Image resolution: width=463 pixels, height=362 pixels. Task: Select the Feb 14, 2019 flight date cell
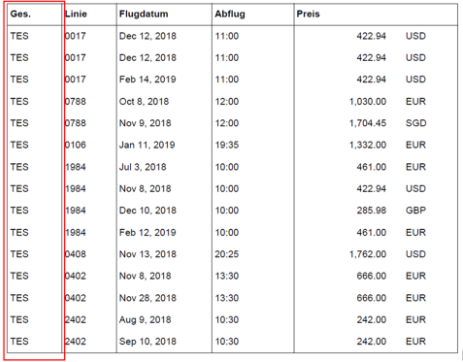click(148, 79)
